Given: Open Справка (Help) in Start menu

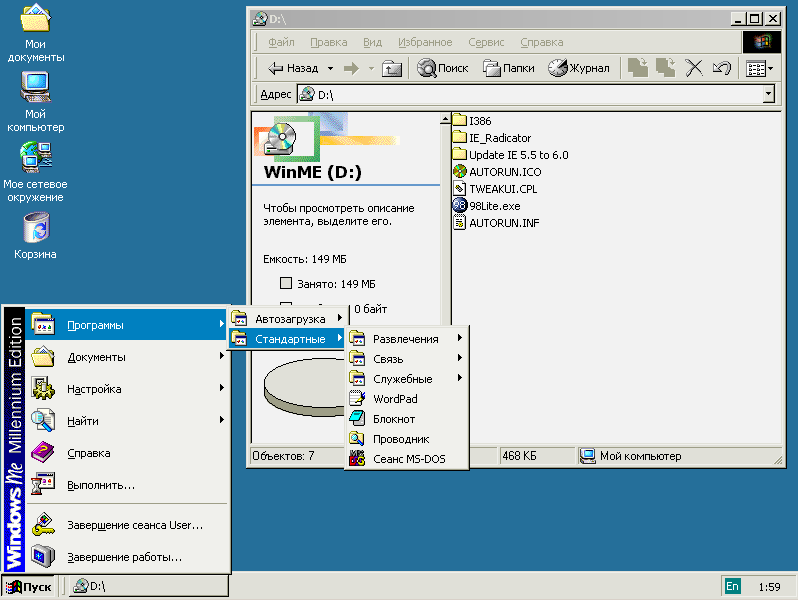Looking at the screenshot, I should [127, 453].
